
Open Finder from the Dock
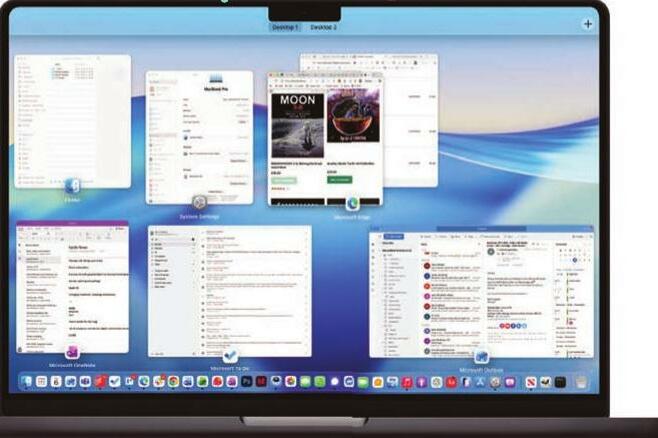click(27, 382)
